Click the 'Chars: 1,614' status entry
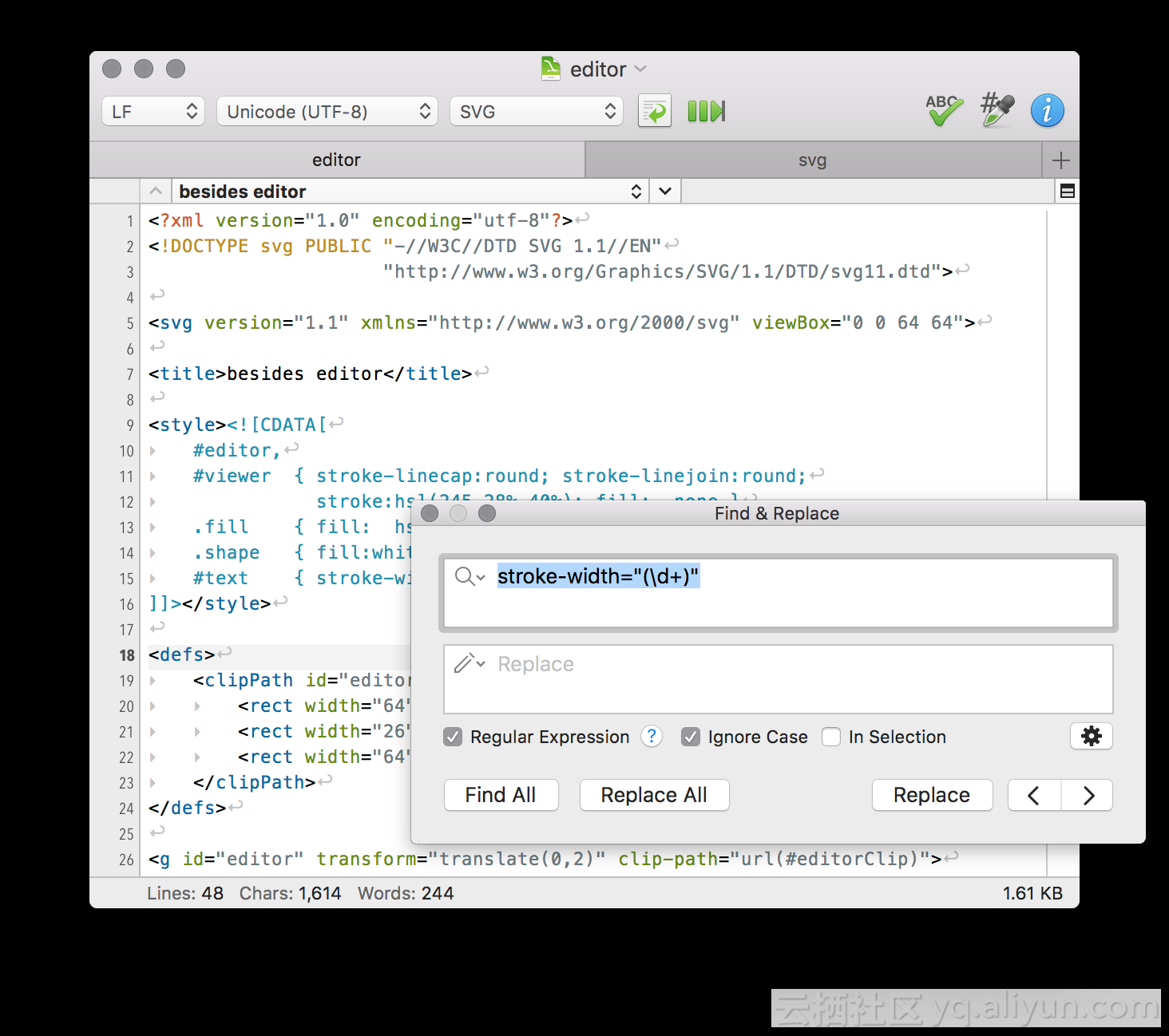Image resolution: width=1169 pixels, height=1036 pixels. point(291,893)
